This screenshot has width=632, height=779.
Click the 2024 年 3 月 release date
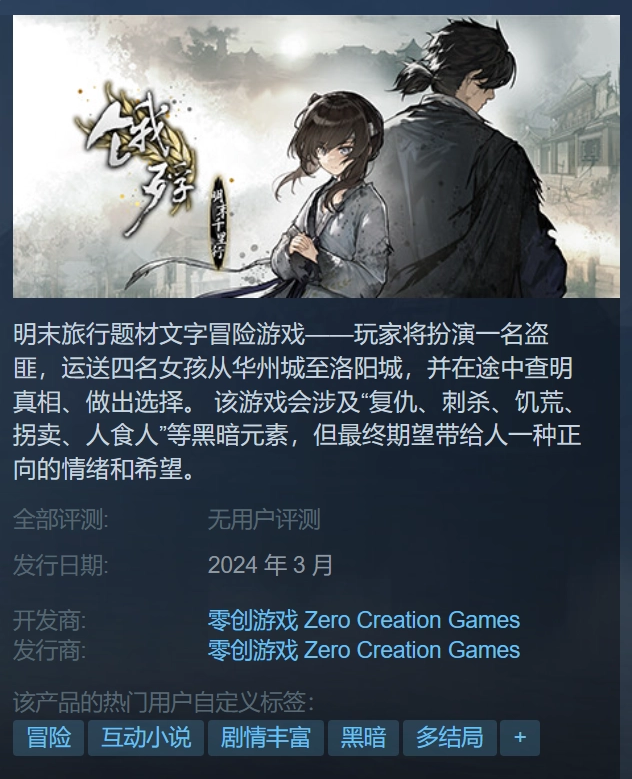point(270,565)
